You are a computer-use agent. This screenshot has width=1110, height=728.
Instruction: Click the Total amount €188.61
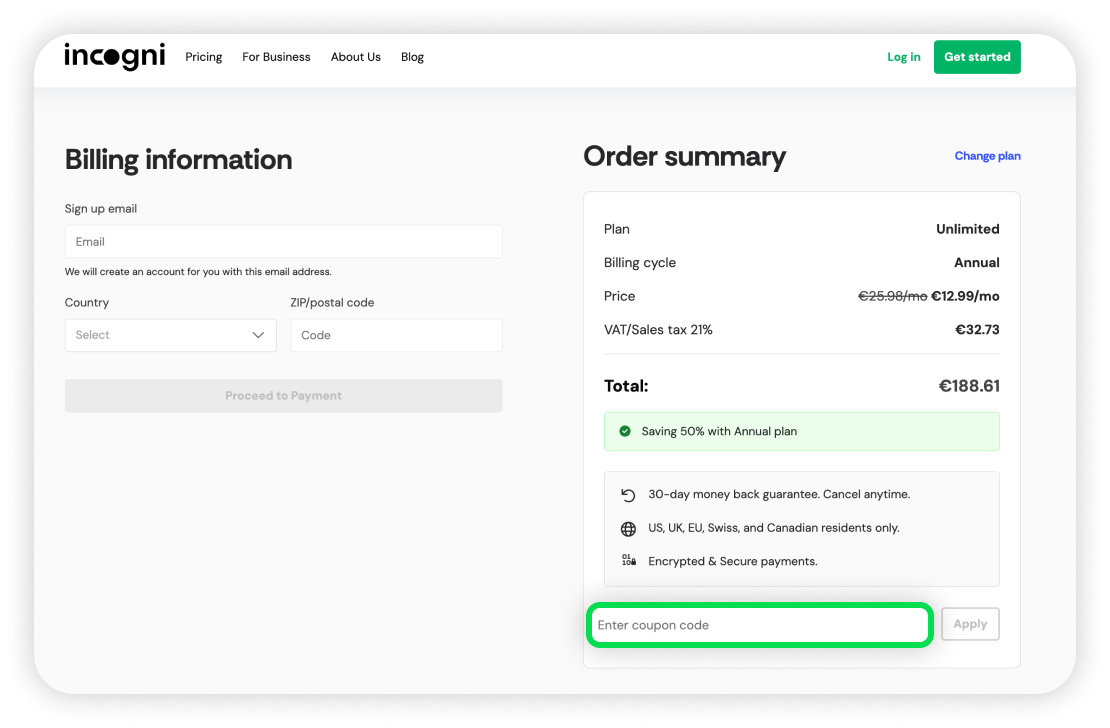tap(969, 386)
